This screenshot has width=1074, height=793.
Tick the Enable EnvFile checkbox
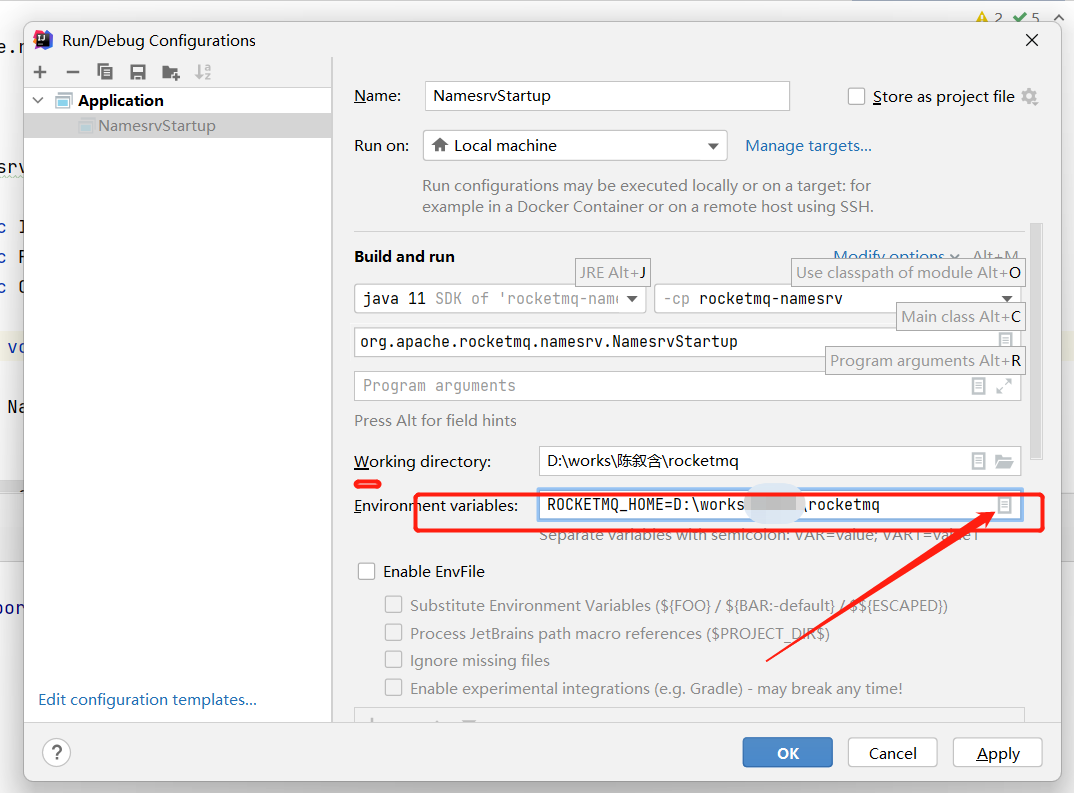(x=366, y=571)
